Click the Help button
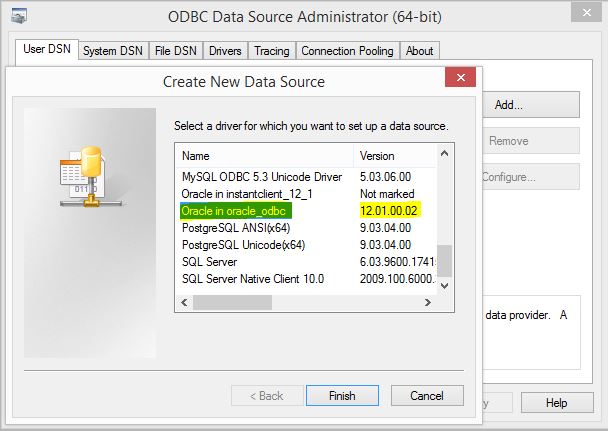Screen dimensions: 608x431 557,403
